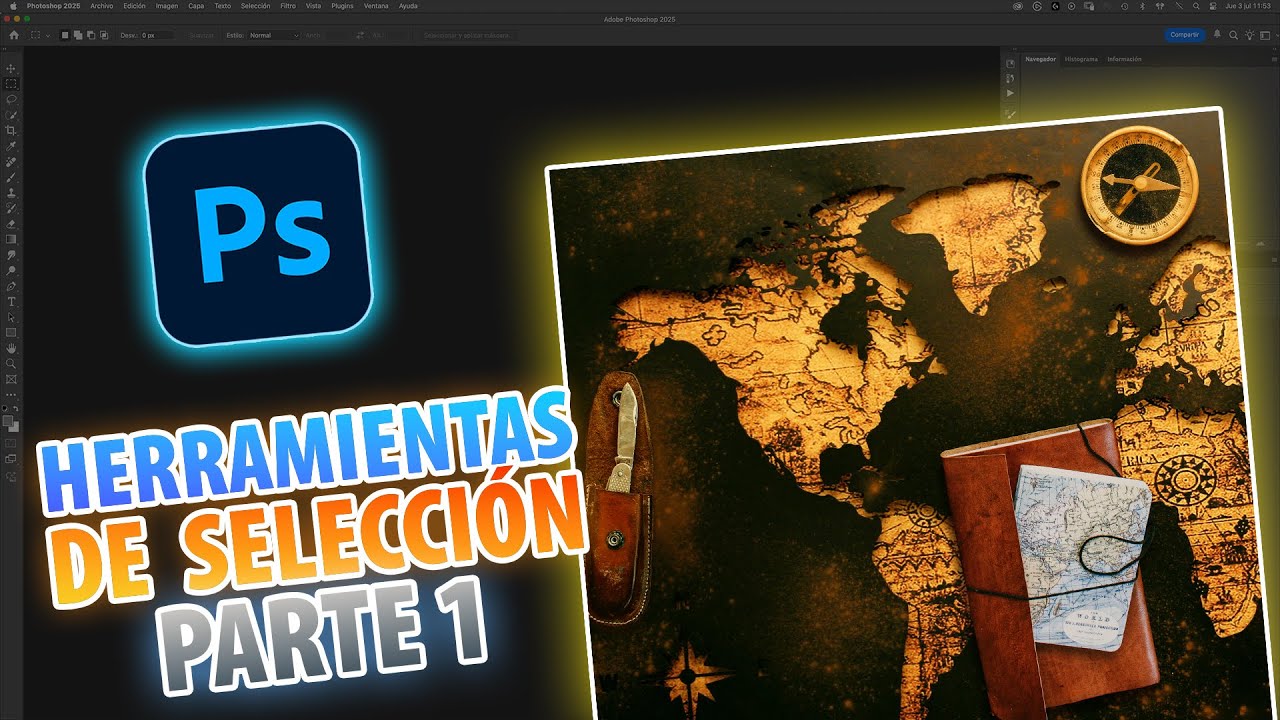Select the Clone Stamp tool
1280x720 pixels.
[12, 192]
